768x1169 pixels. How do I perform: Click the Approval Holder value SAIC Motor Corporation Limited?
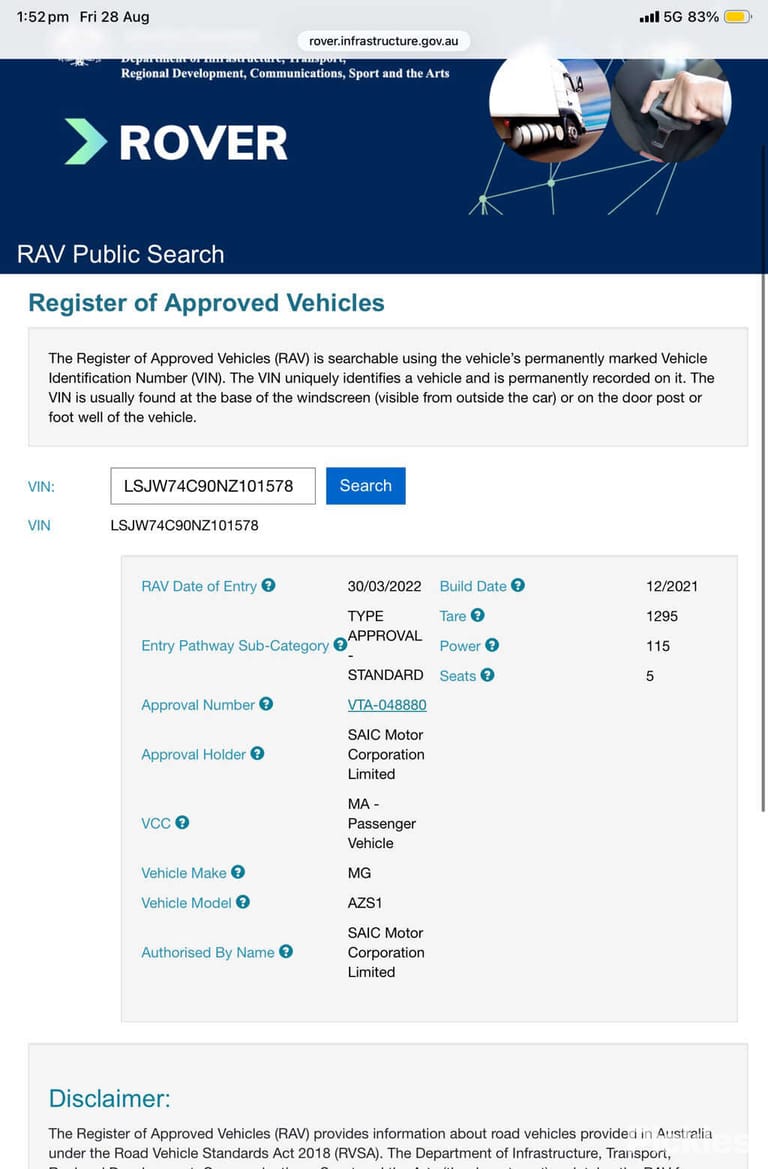tap(386, 754)
